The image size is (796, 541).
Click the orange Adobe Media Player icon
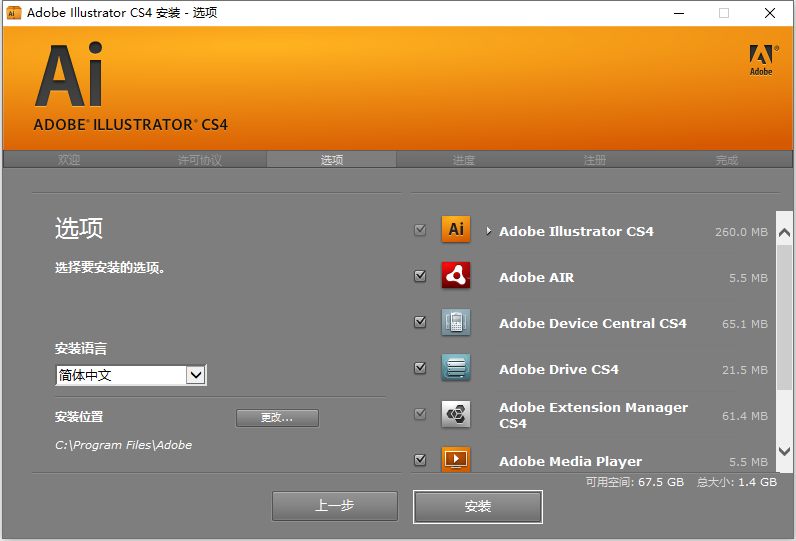pos(456,459)
